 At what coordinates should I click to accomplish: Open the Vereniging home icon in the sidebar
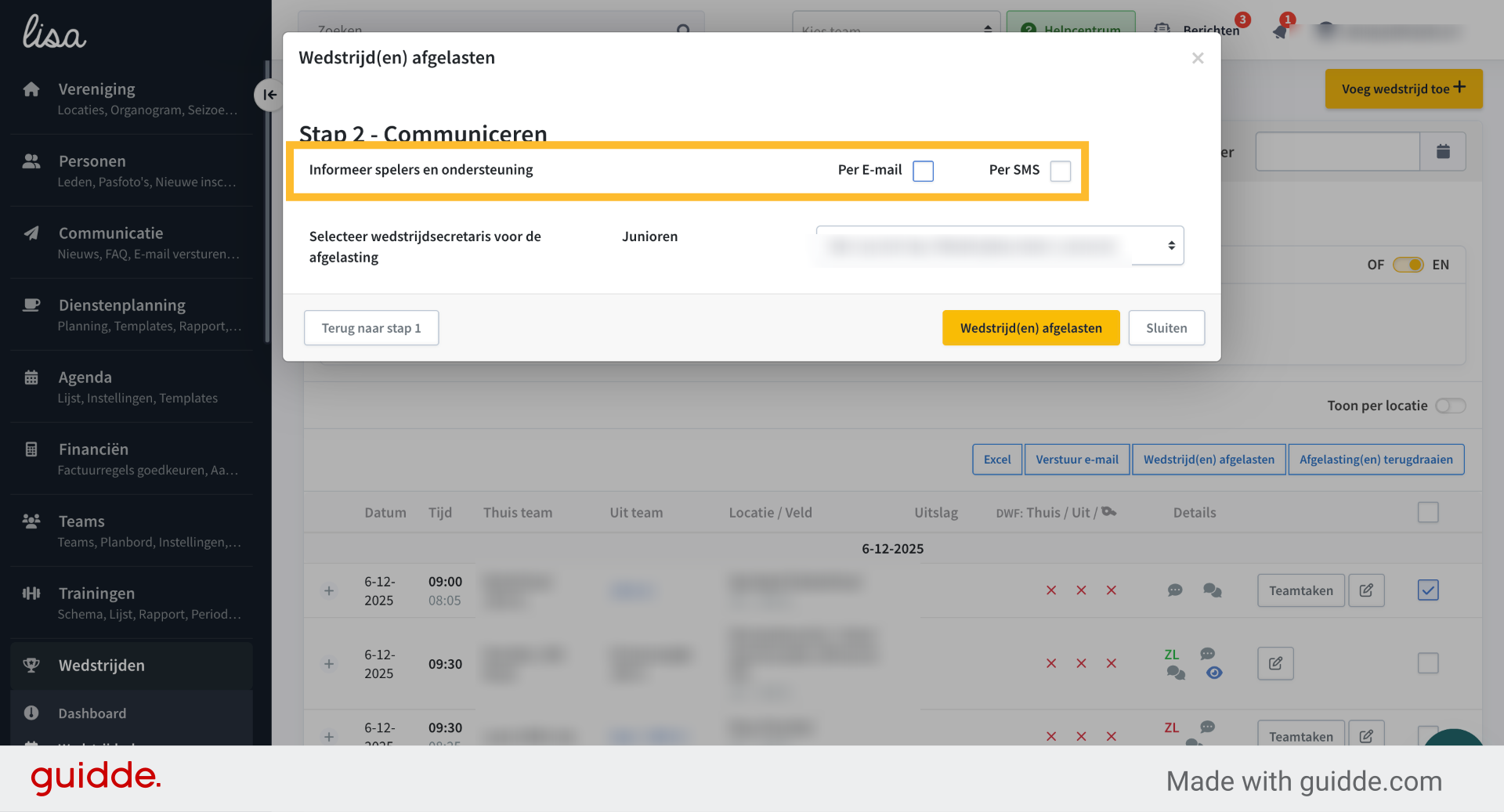[x=31, y=89]
